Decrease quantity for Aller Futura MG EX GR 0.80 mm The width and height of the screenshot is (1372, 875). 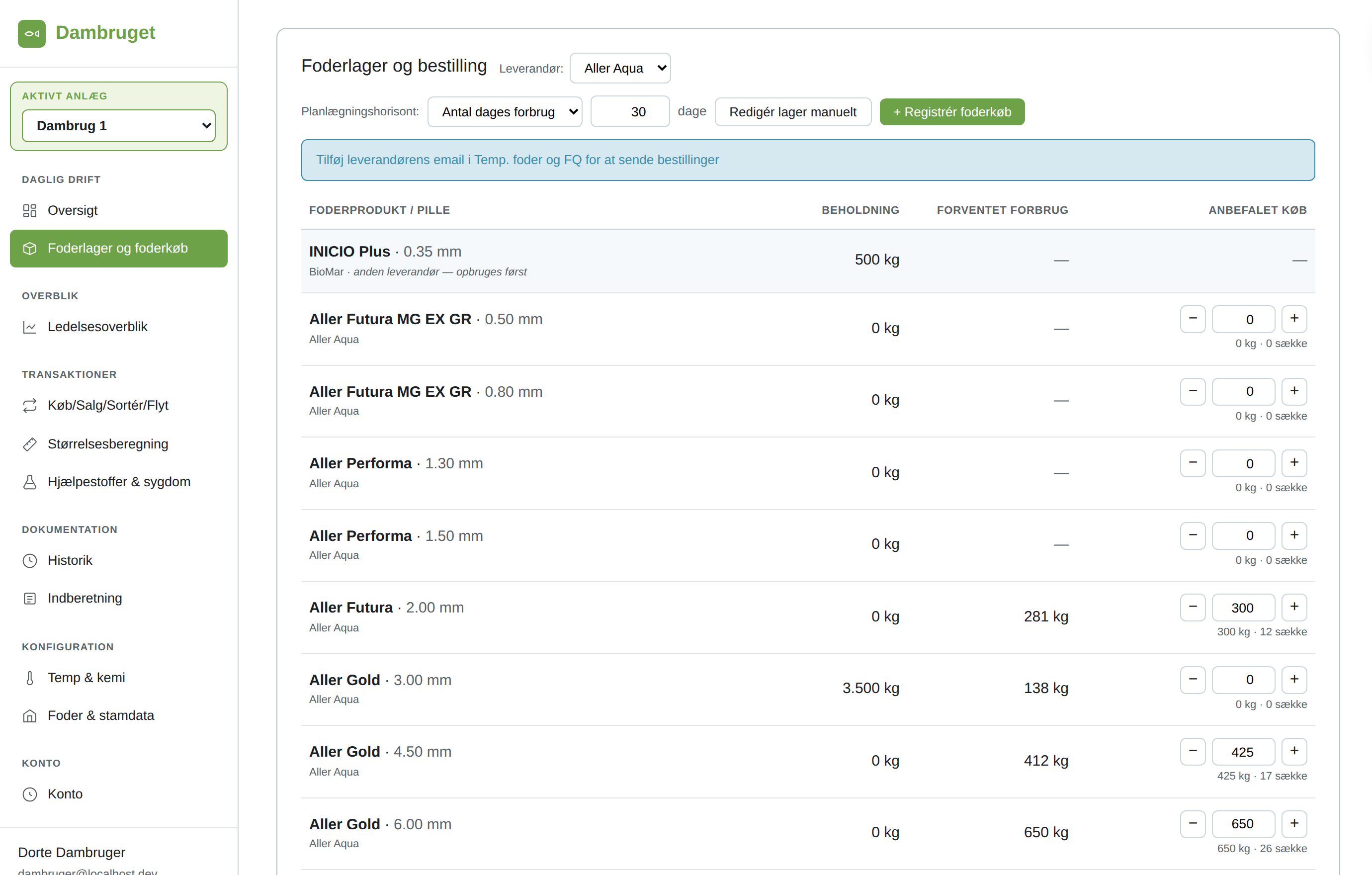[x=1193, y=391]
